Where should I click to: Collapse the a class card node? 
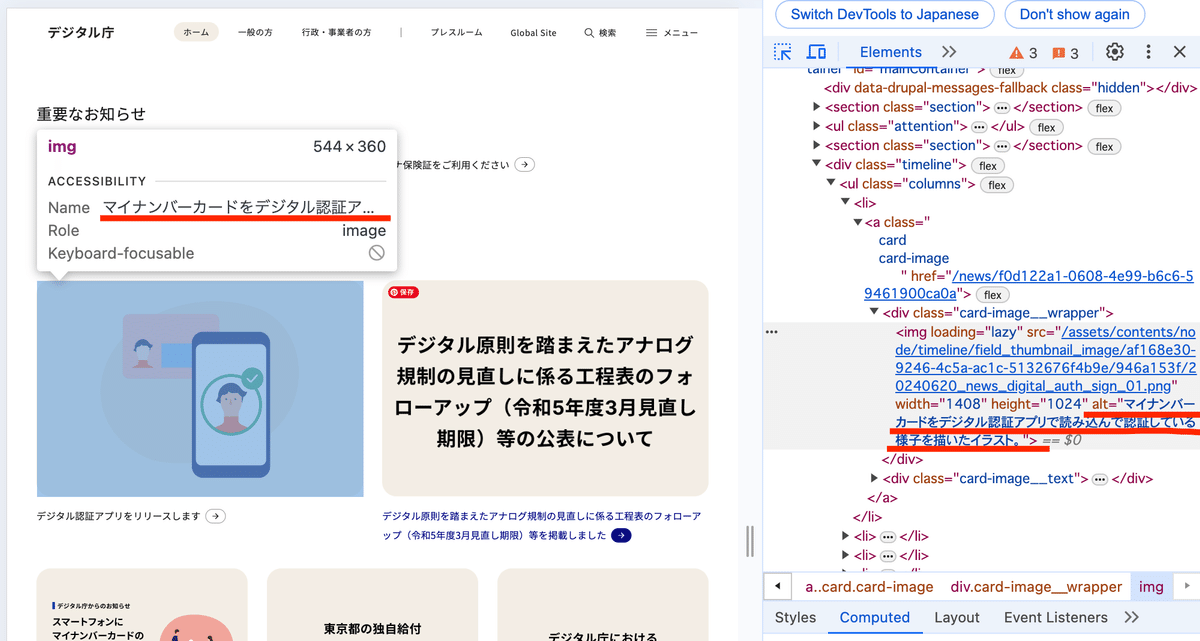coord(858,222)
